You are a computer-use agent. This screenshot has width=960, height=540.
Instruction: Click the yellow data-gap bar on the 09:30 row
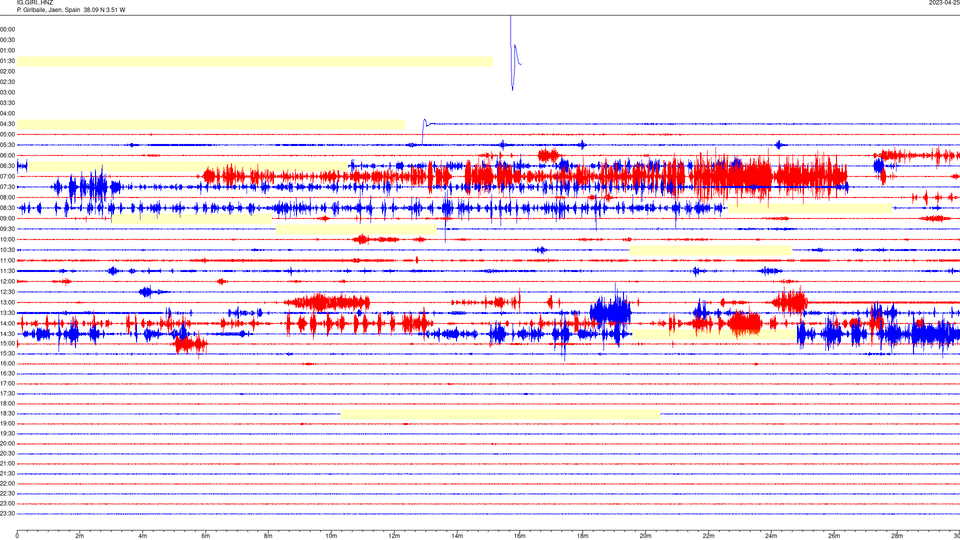pos(356,230)
